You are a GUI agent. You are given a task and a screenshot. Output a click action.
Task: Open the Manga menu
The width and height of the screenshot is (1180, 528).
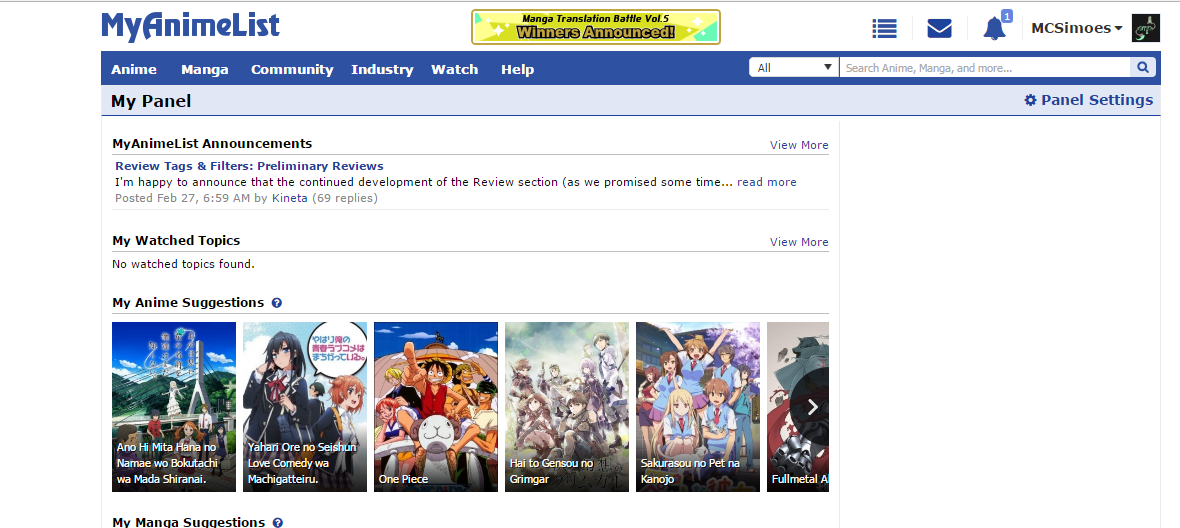point(205,69)
